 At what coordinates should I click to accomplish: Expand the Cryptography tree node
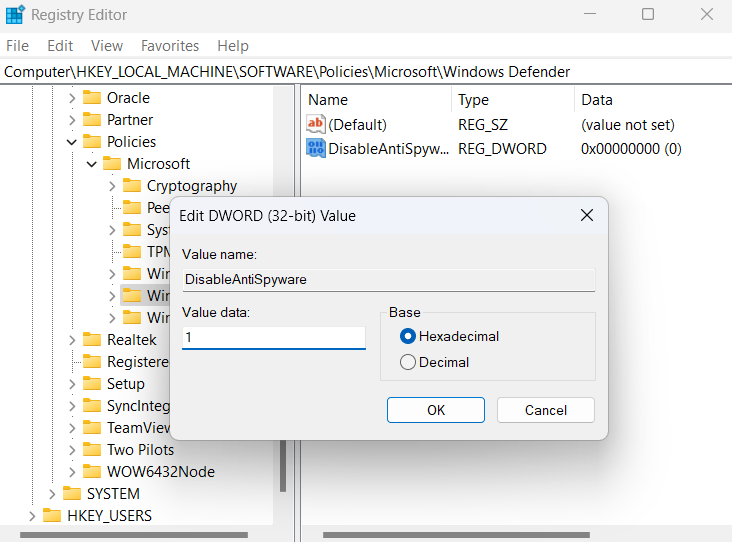tap(112, 186)
